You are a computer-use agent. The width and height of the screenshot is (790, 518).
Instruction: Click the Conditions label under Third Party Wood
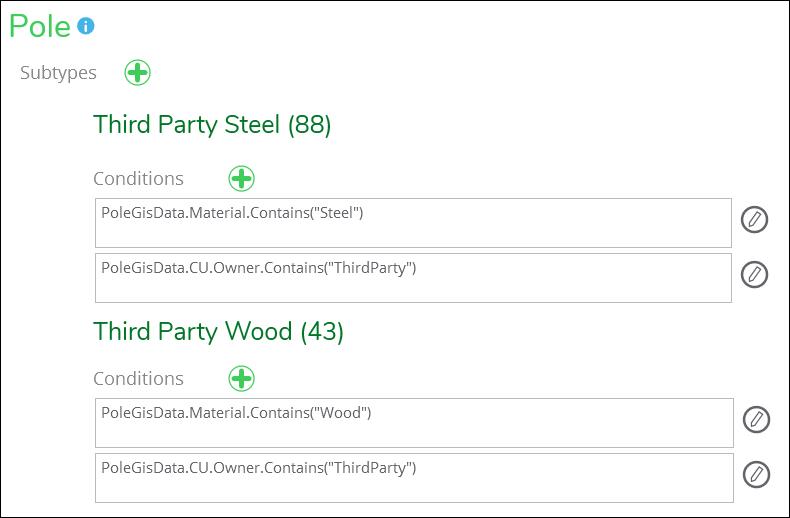pos(138,378)
